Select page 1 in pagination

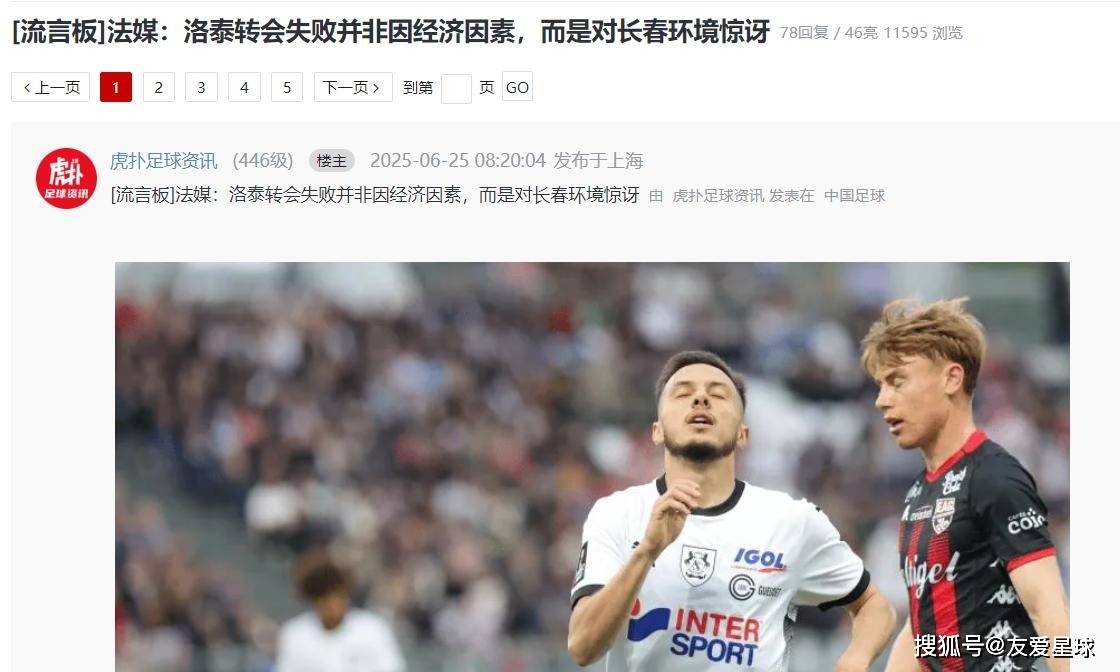coord(116,87)
